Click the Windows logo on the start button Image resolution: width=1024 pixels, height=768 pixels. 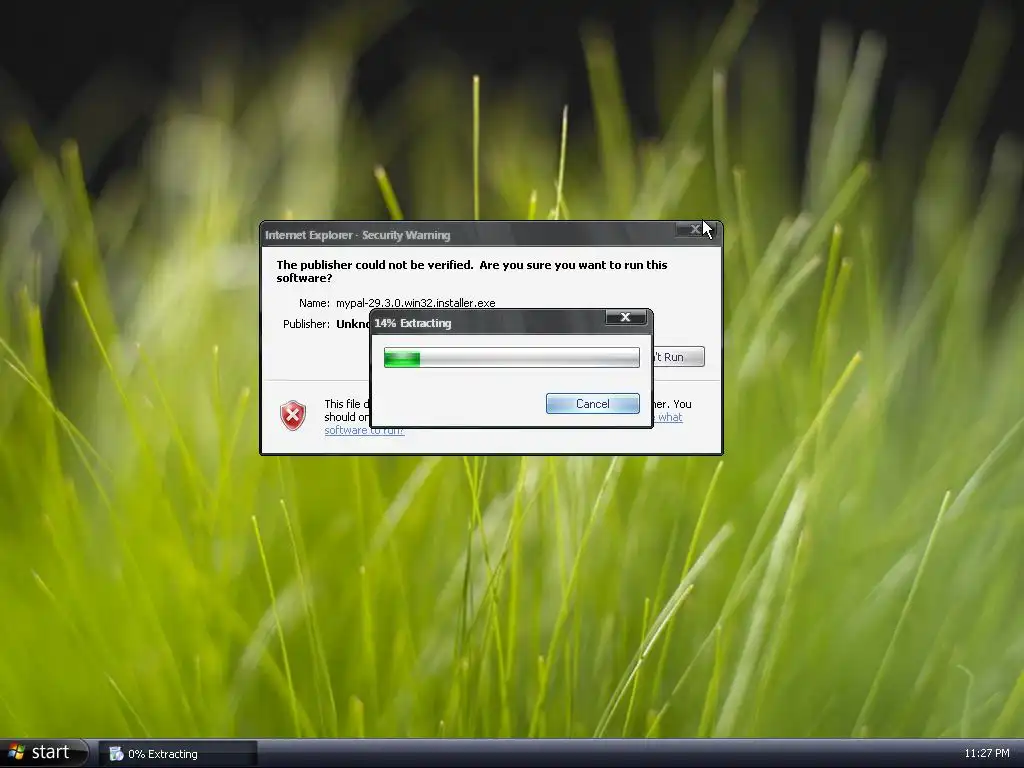point(16,752)
